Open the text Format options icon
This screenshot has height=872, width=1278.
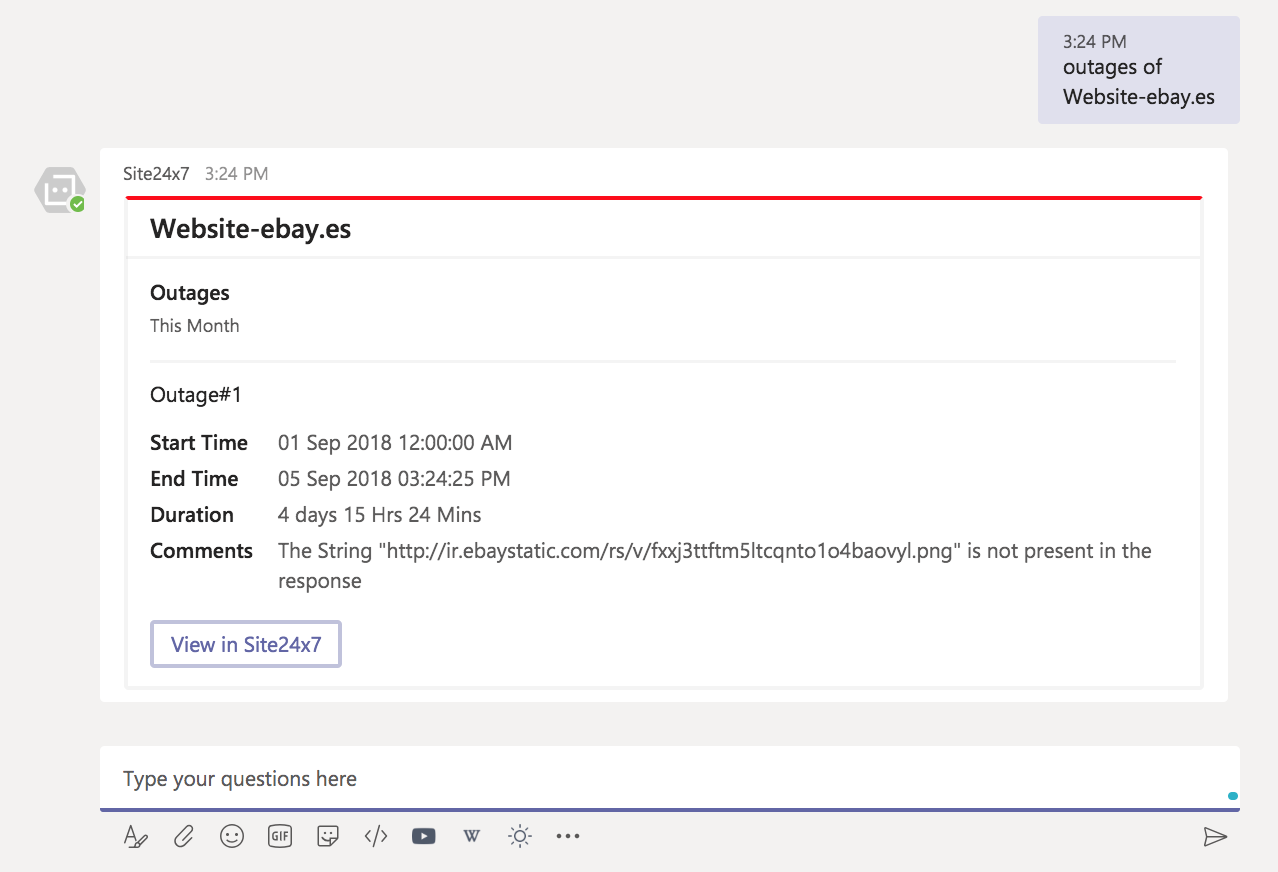tap(135, 836)
